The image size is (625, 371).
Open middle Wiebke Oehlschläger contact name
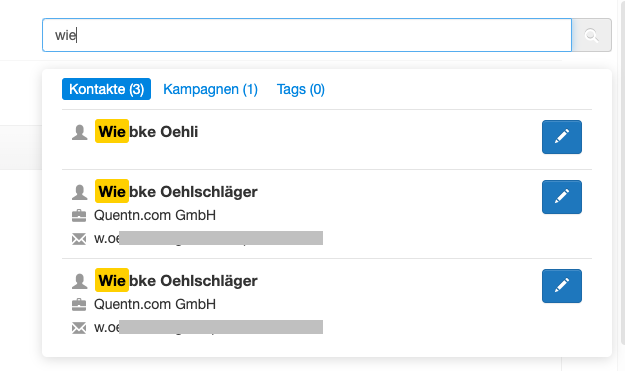(176, 192)
